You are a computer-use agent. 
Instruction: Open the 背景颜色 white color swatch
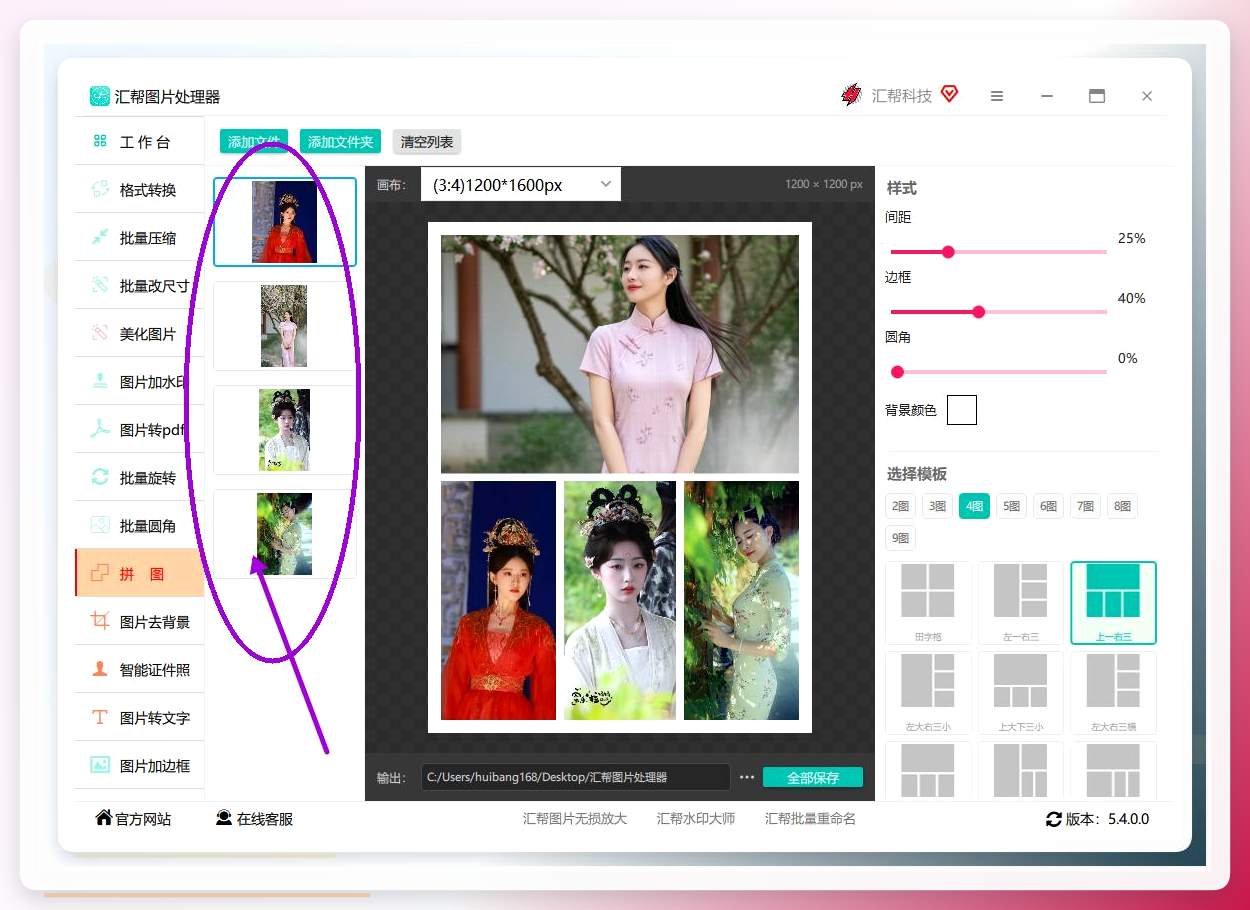pyautogui.click(x=962, y=410)
